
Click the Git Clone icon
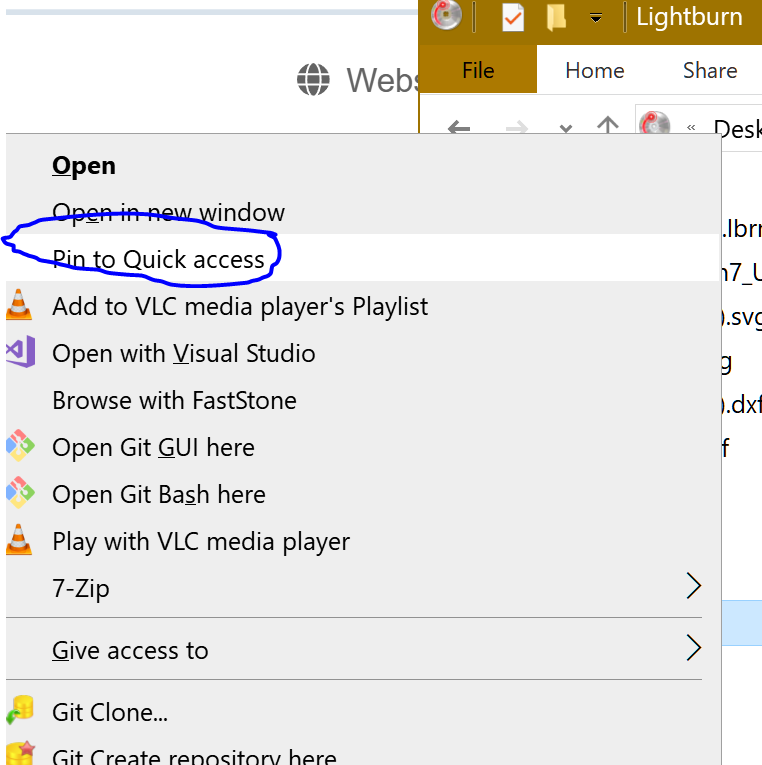click(19, 712)
